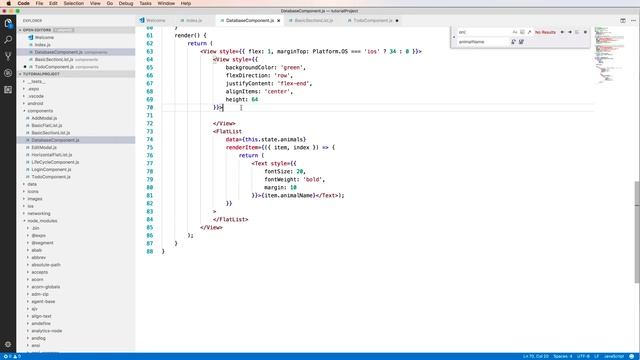
Task: Open the Debug view in activity bar
Action: (8, 73)
